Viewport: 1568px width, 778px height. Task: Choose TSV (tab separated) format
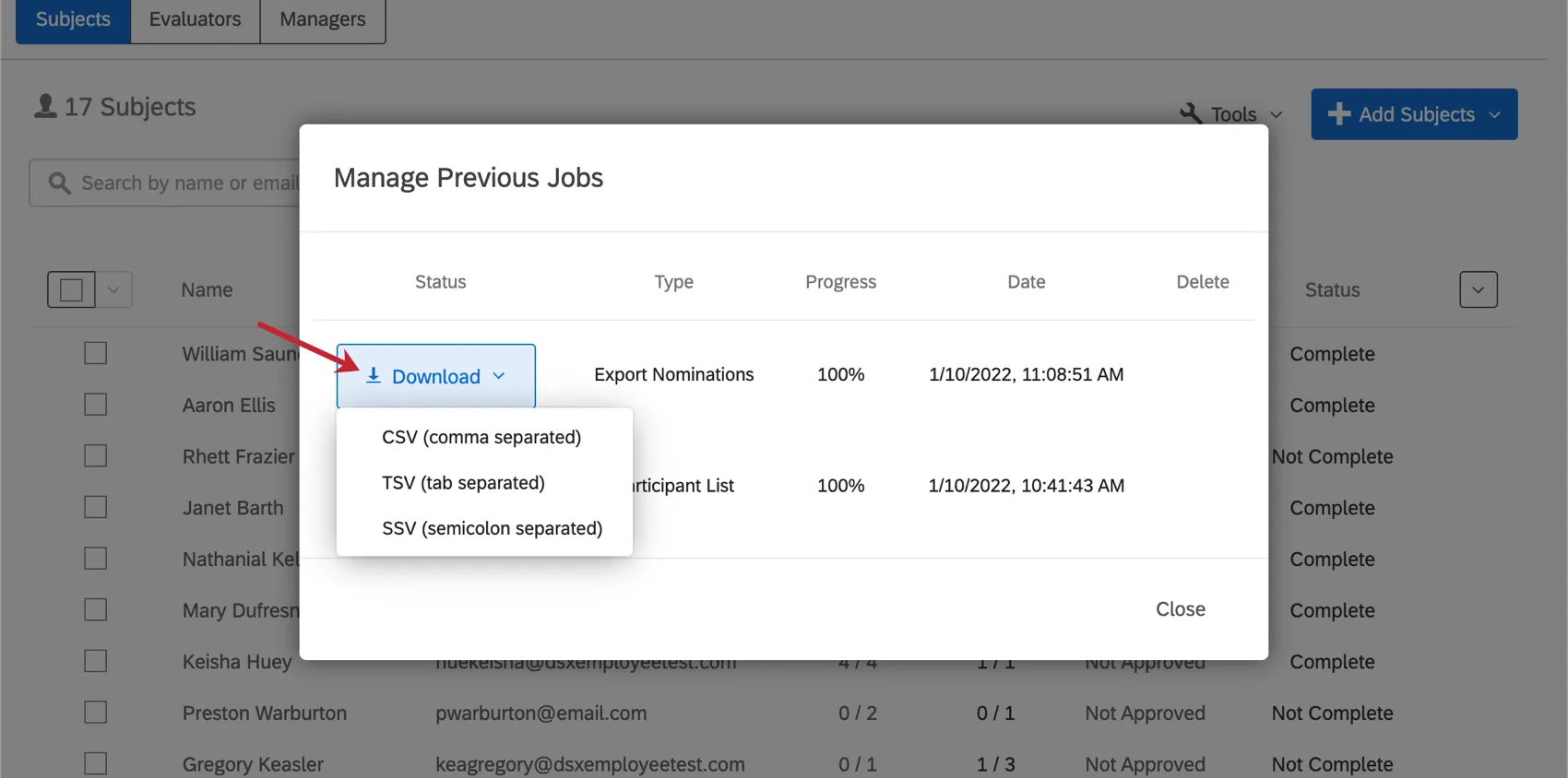pos(463,483)
